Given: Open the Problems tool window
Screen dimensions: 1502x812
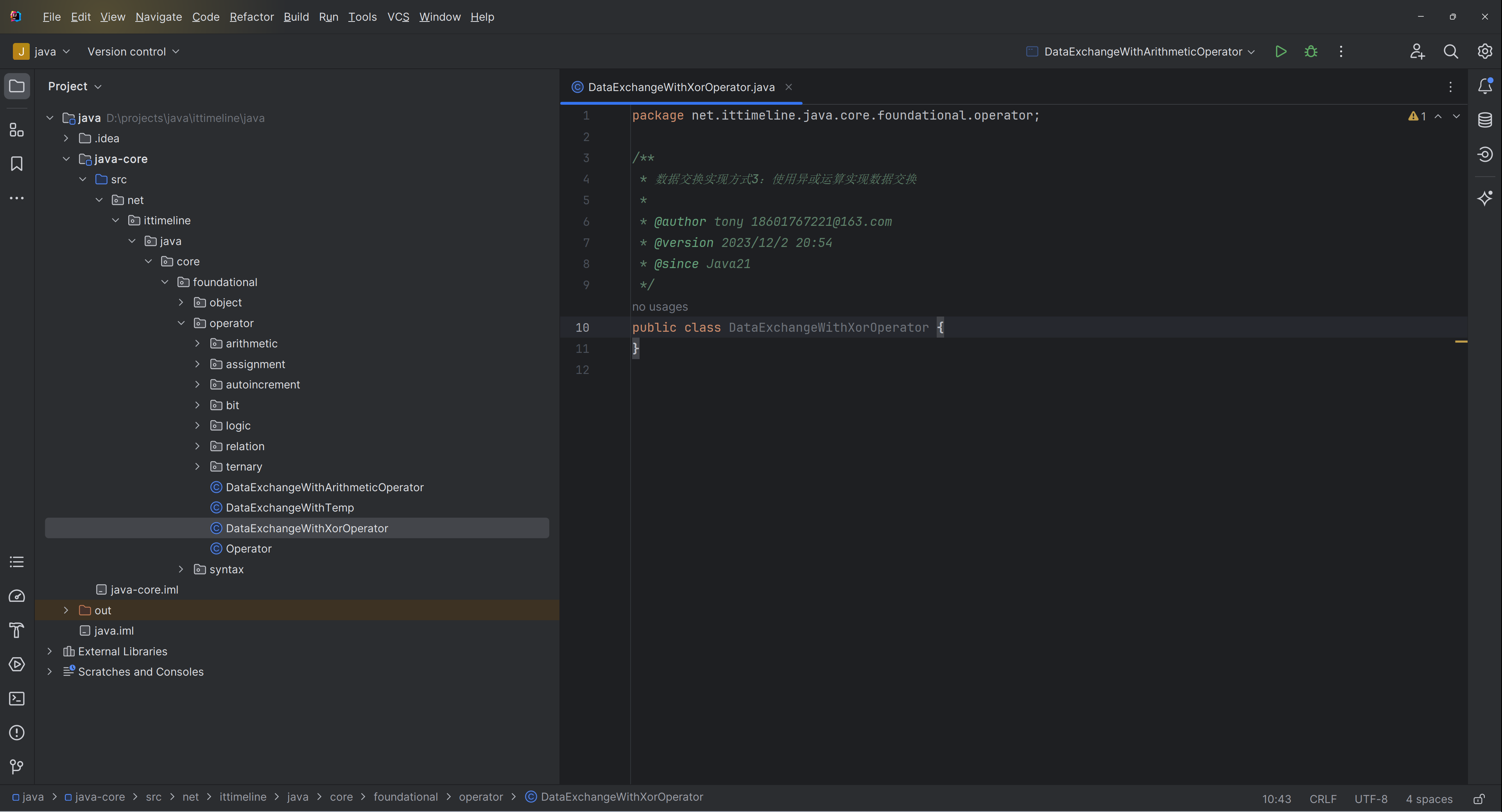Looking at the screenshot, I should click(17, 733).
